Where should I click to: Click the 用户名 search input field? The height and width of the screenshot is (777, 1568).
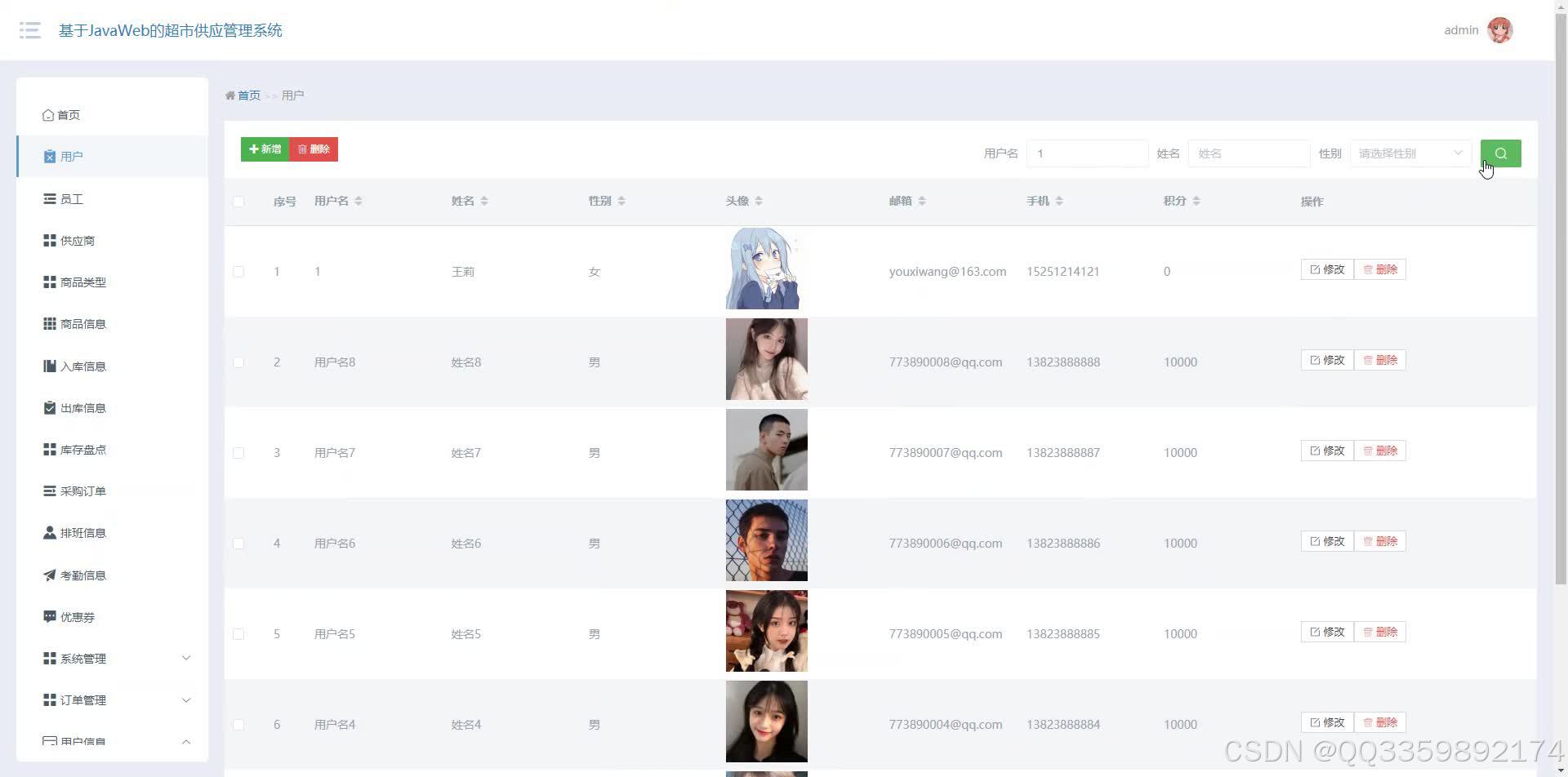click(1088, 153)
